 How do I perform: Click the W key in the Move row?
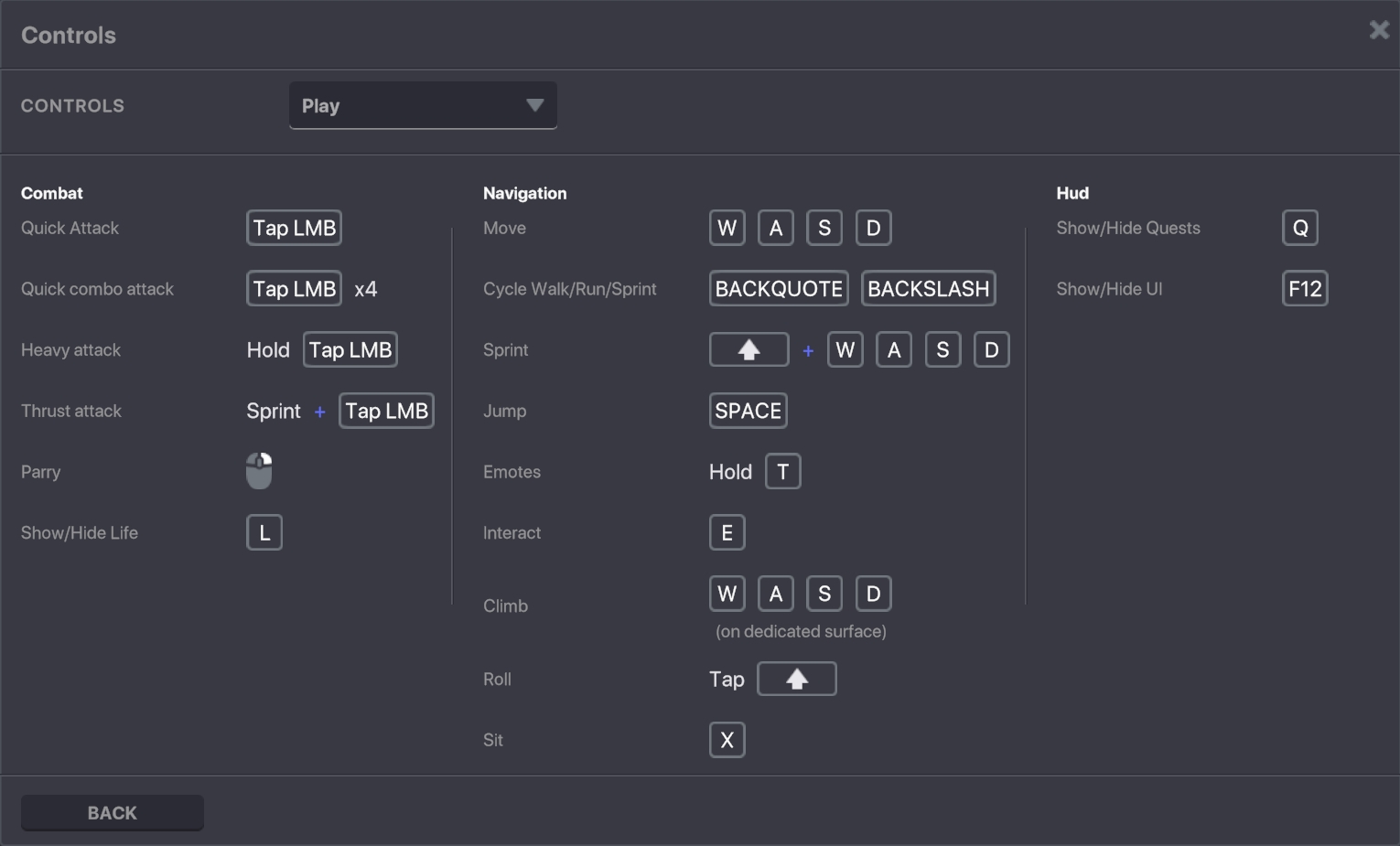(x=727, y=228)
